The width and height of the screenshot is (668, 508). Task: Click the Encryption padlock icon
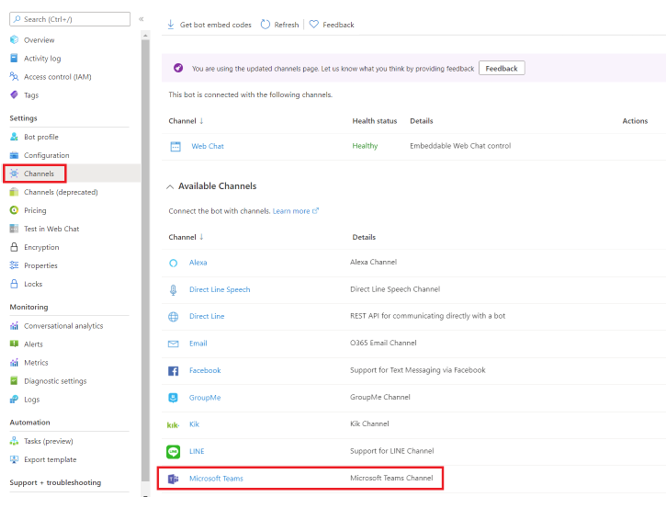pyautogui.click(x=14, y=247)
